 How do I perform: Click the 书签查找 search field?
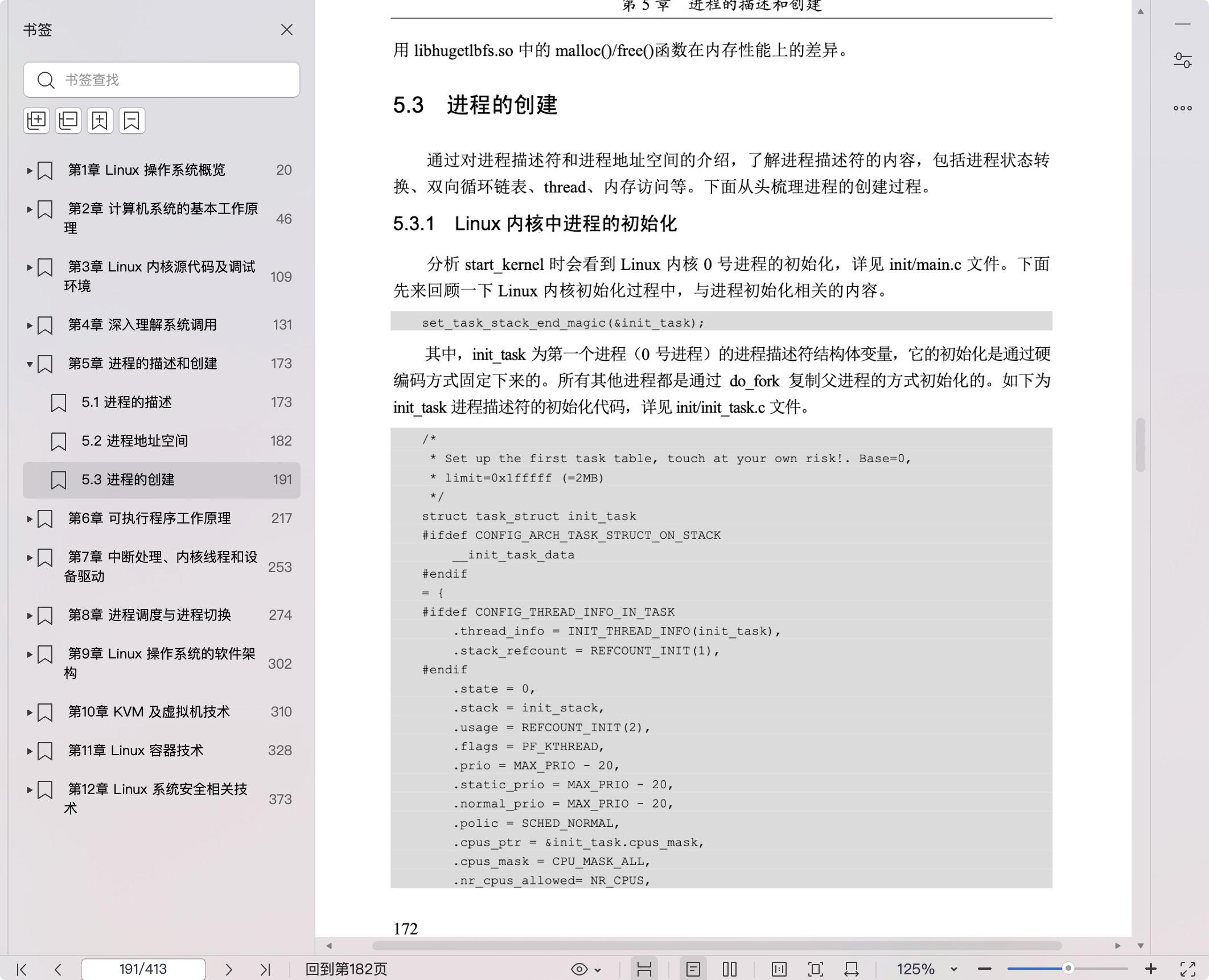tap(162, 80)
